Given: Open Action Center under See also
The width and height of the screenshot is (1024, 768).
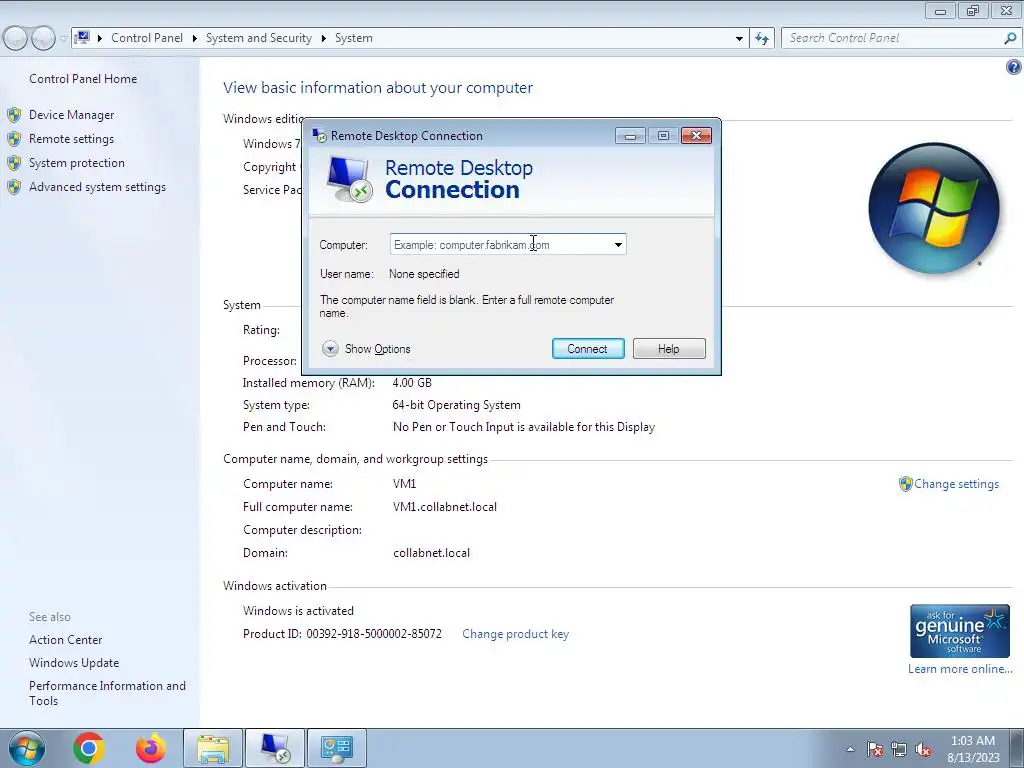Looking at the screenshot, I should point(65,640).
